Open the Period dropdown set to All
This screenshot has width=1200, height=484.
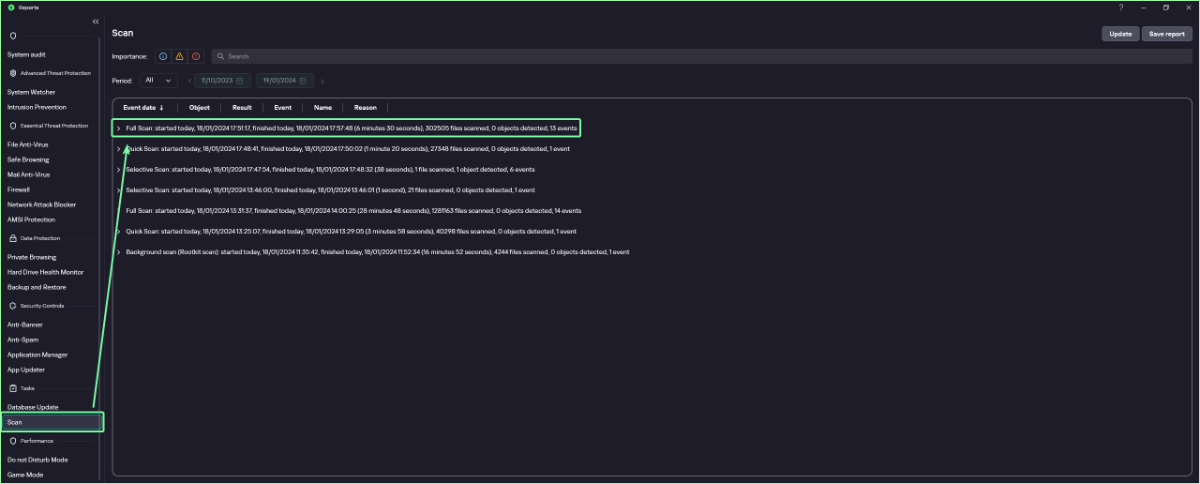point(158,81)
